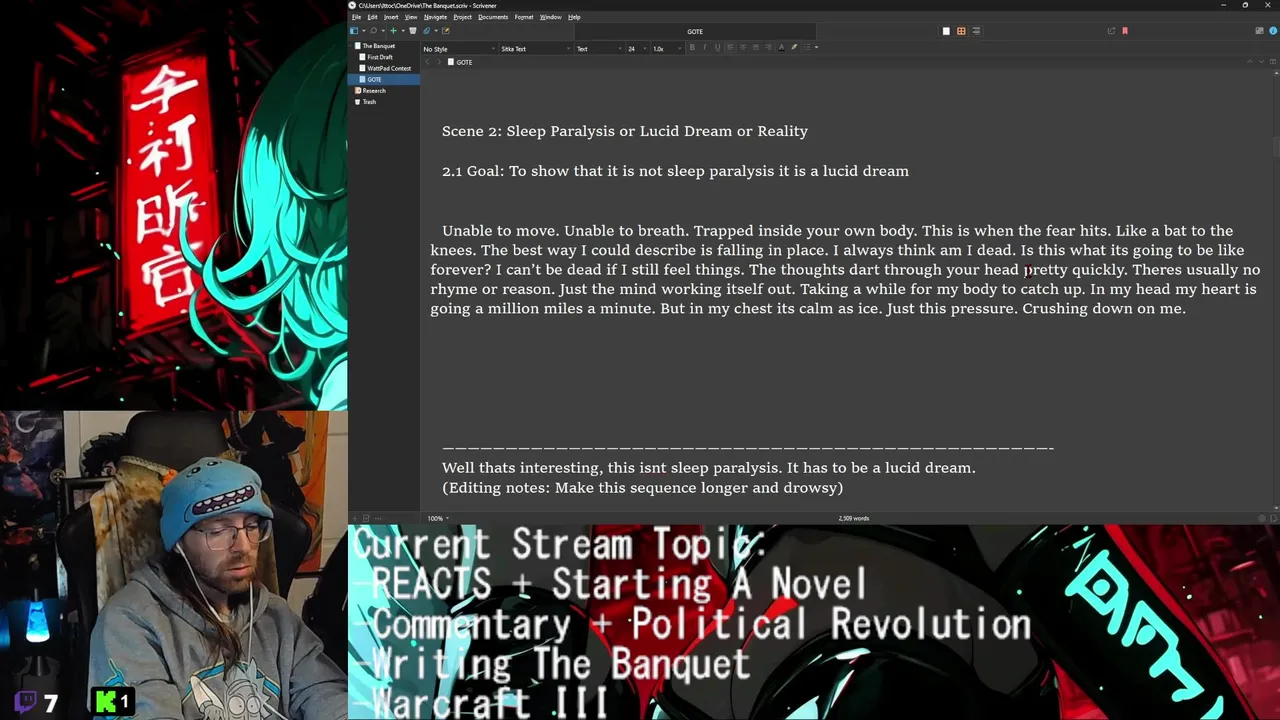The image size is (1280, 720).
Task: Place cursor in 'Scene 2: Sleep Paralysis' heading
Action: (625, 131)
